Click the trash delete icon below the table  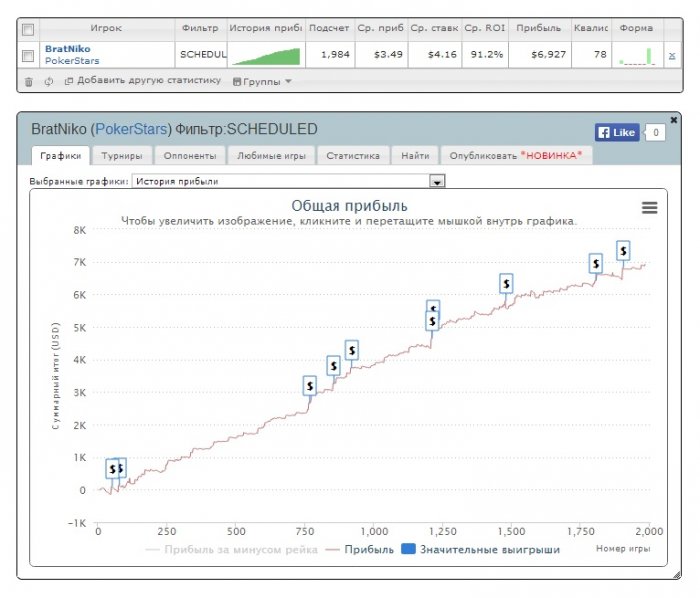(29, 82)
